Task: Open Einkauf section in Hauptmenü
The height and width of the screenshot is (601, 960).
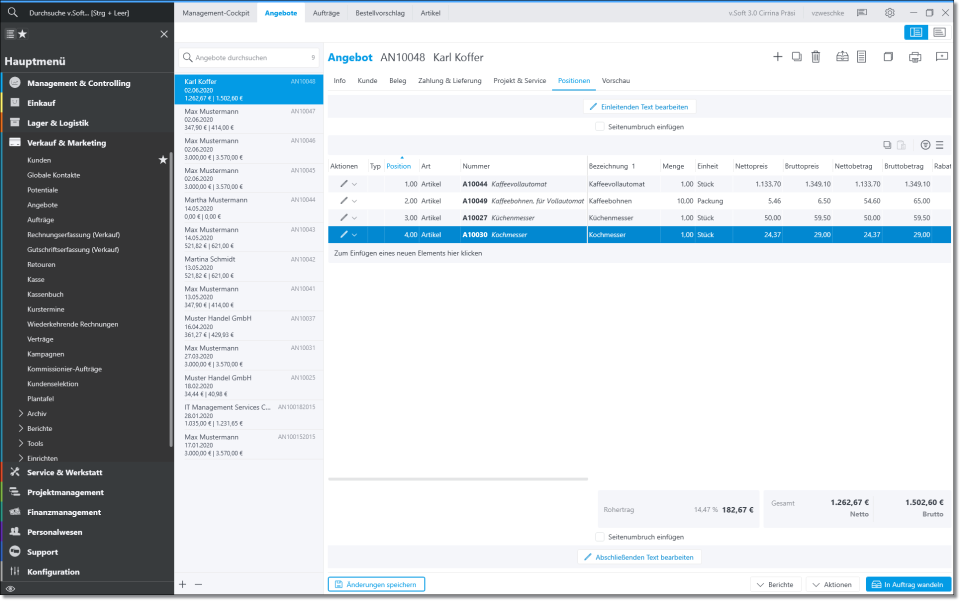Action: (87, 103)
